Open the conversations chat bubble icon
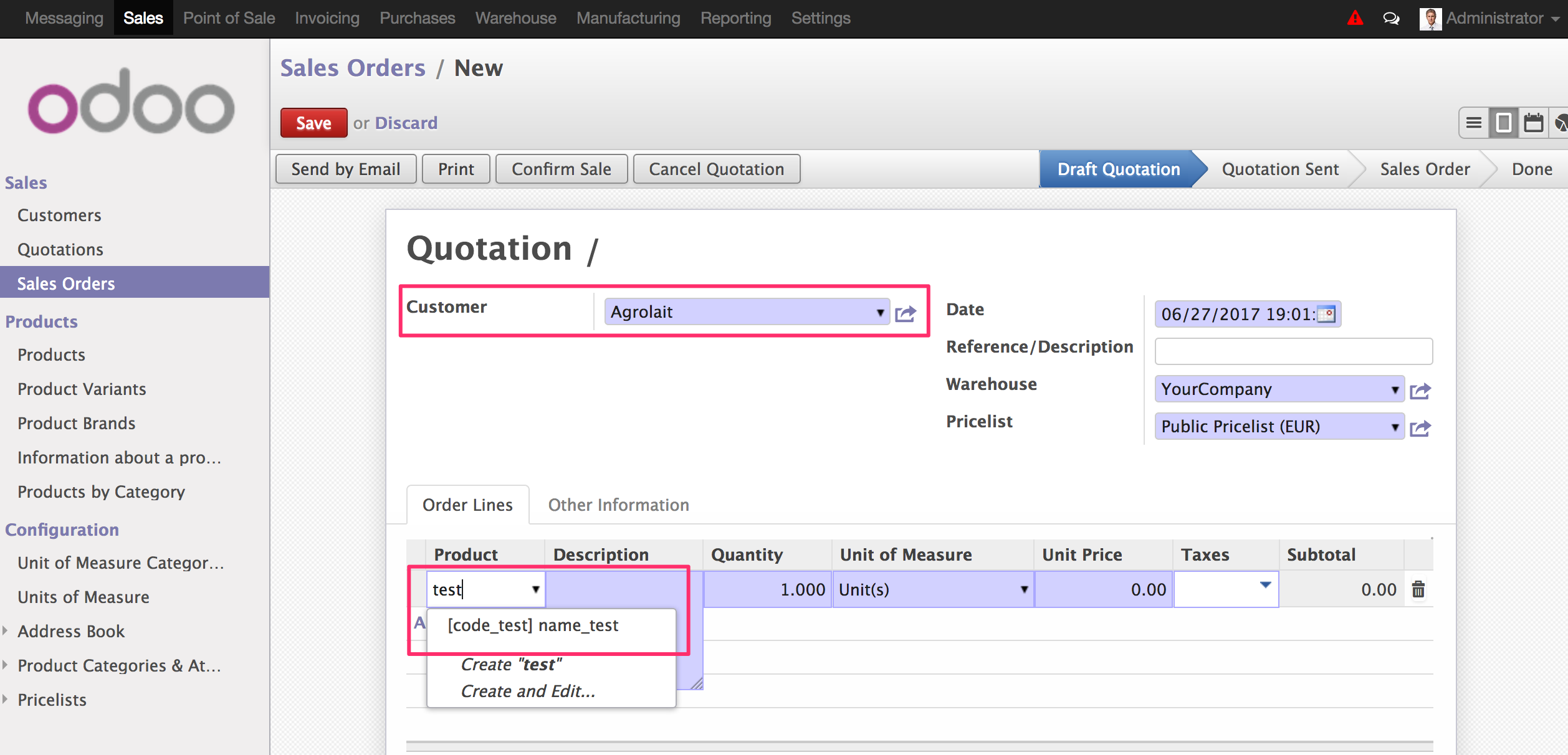Viewport: 1568px width, 755px height. click(1391, 19)
